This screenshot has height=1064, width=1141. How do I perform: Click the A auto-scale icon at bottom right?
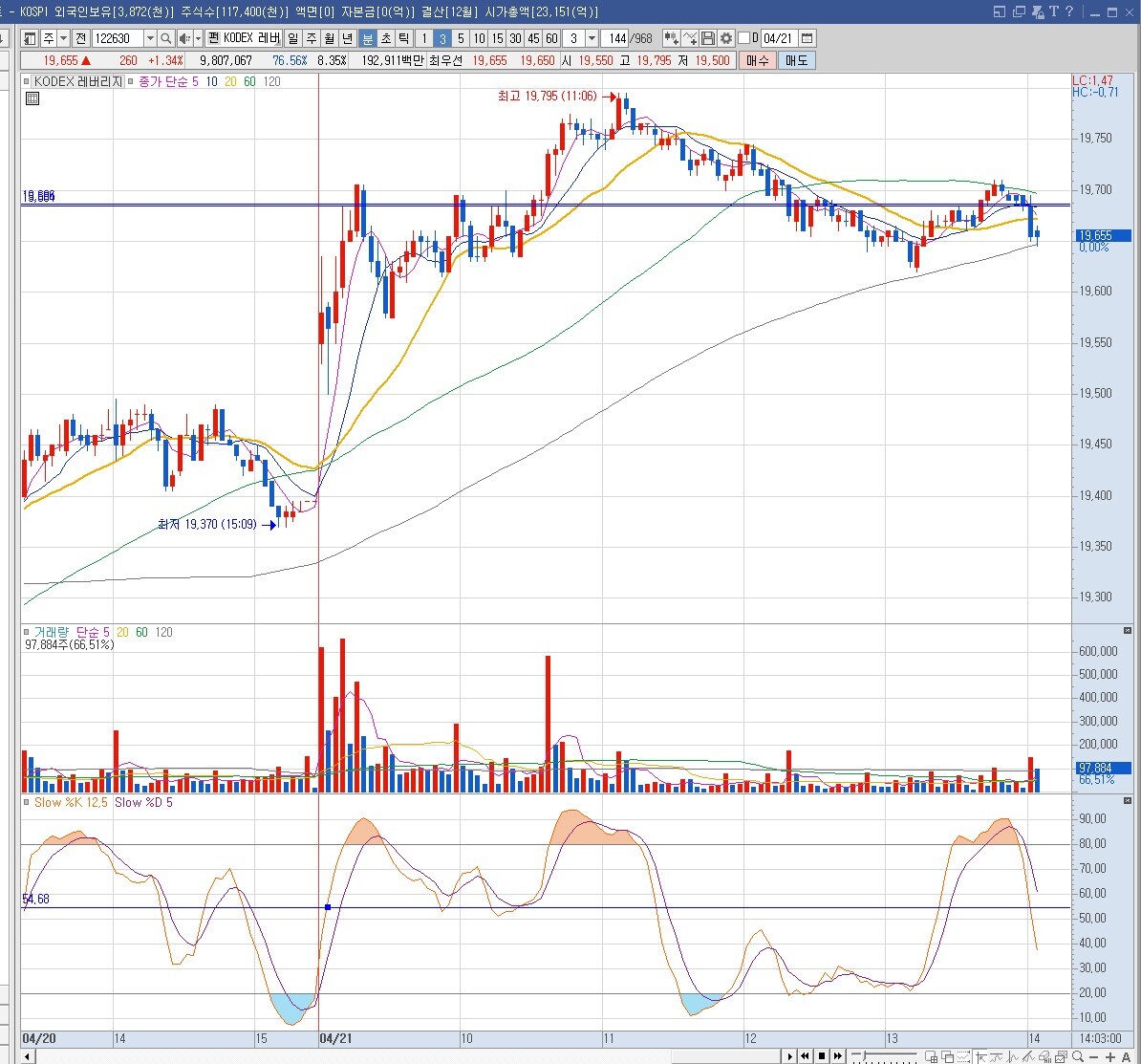[x=1127, y=1056]
